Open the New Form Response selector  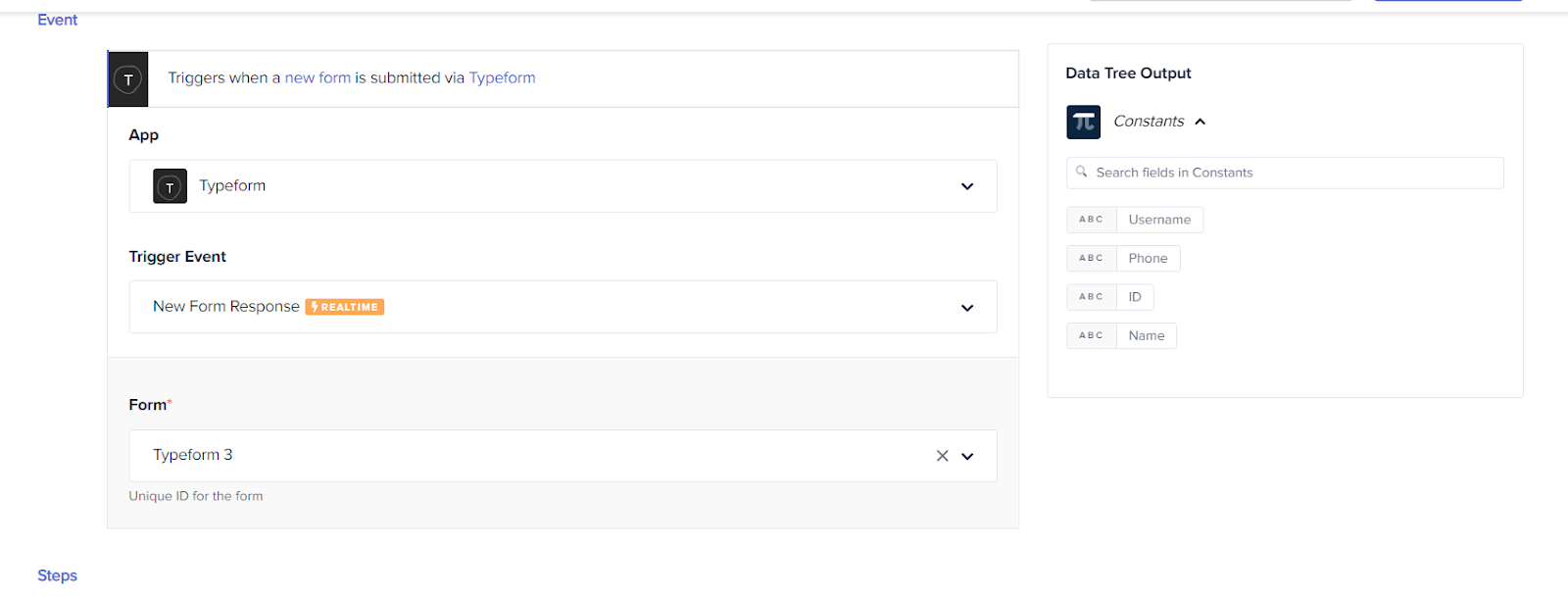pyautogui.click(x=563, y=307)
